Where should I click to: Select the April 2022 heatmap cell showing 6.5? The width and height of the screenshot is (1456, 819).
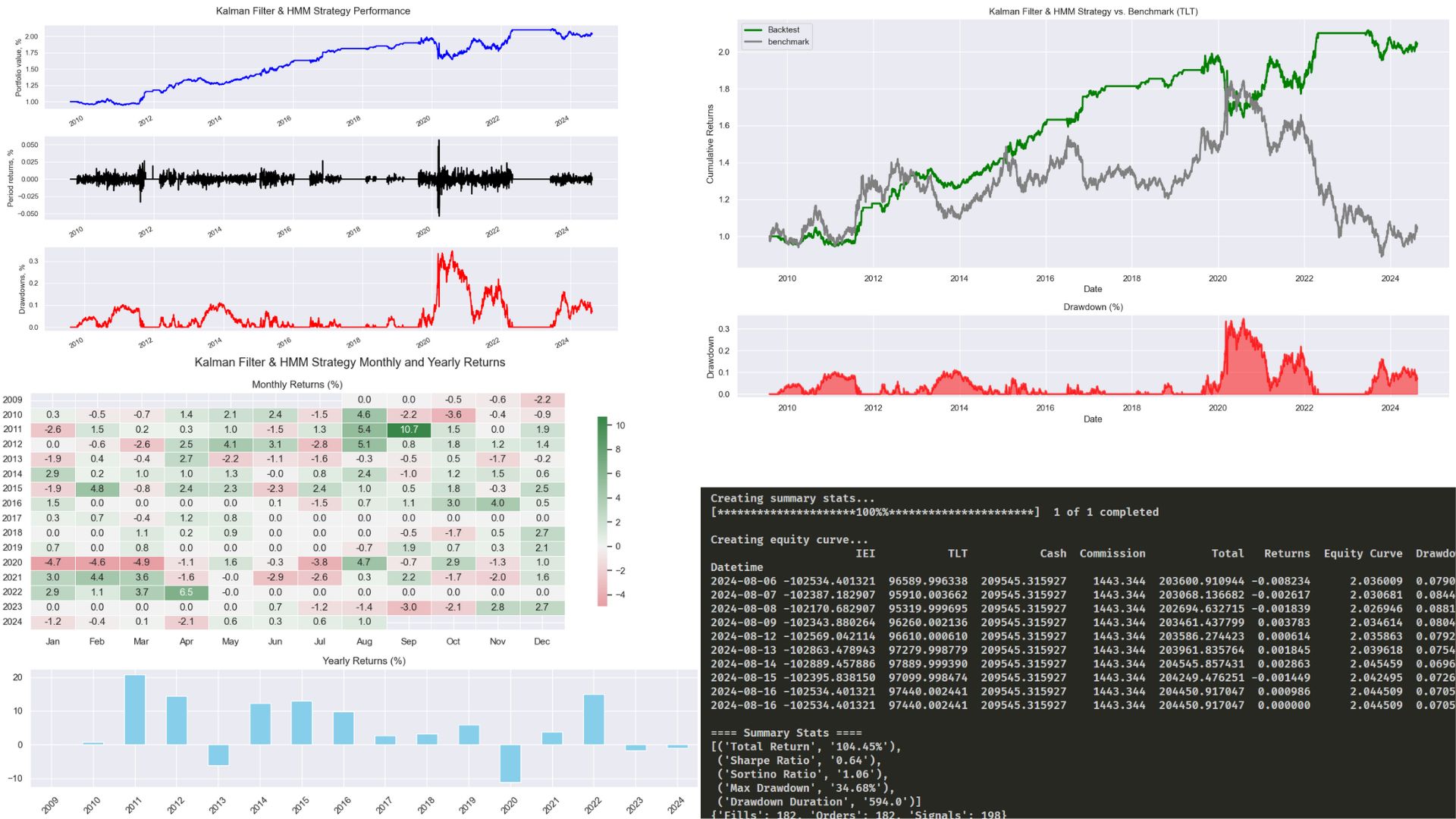[187, 592]
